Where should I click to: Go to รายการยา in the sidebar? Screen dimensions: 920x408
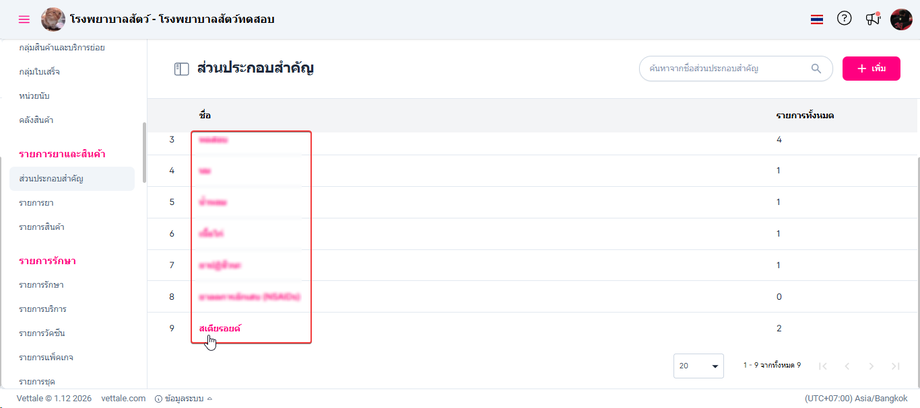pyautogui.click(x=36, y=203)
